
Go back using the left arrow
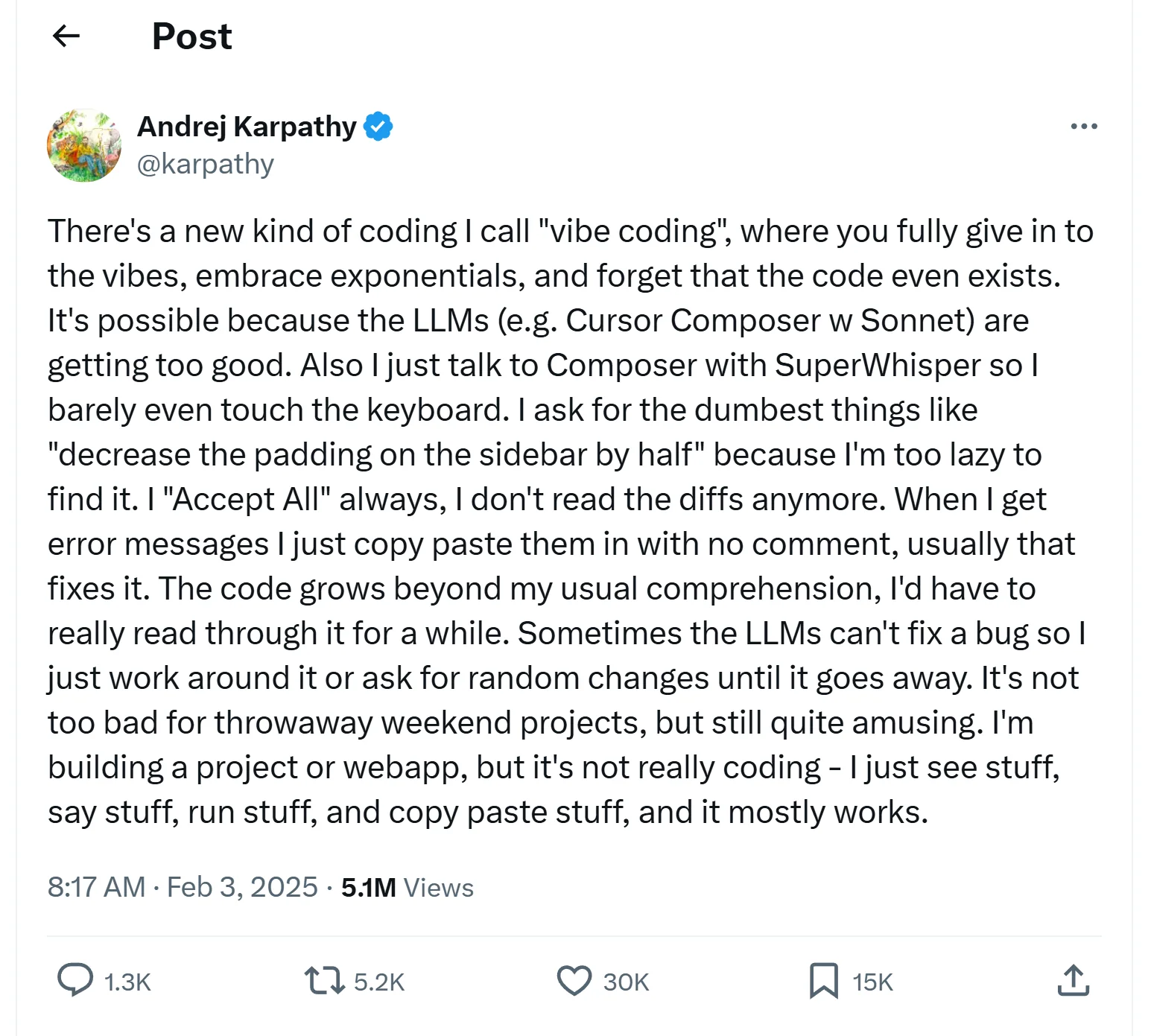pos(66,36)
